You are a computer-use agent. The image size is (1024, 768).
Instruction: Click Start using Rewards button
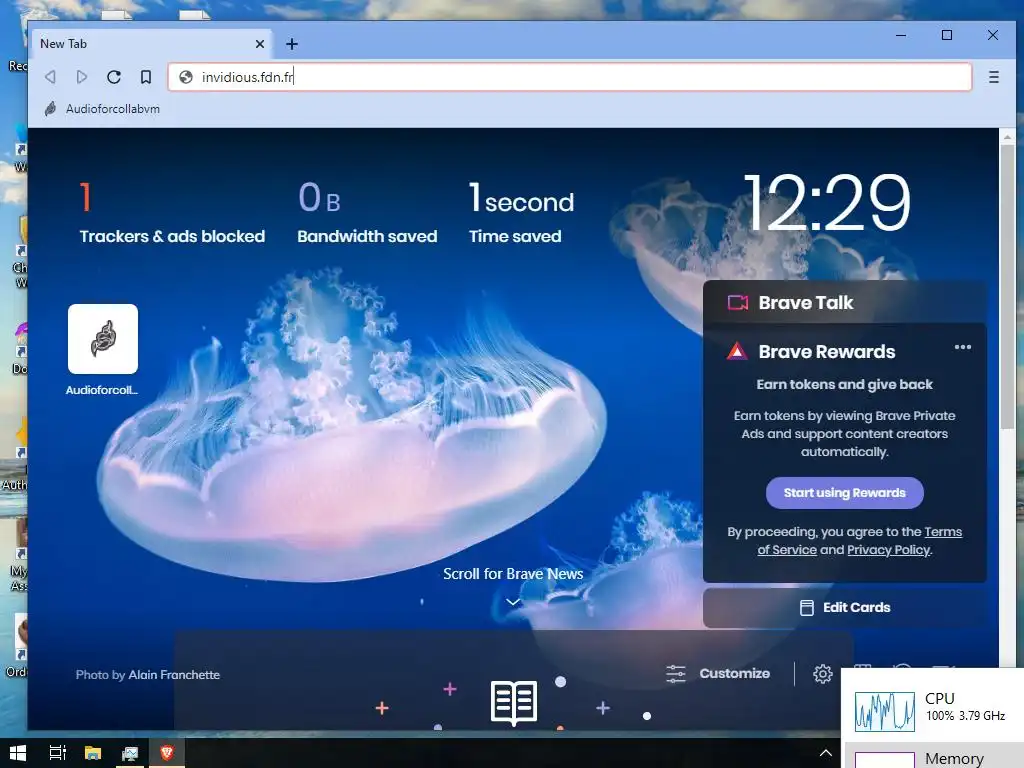844,493
